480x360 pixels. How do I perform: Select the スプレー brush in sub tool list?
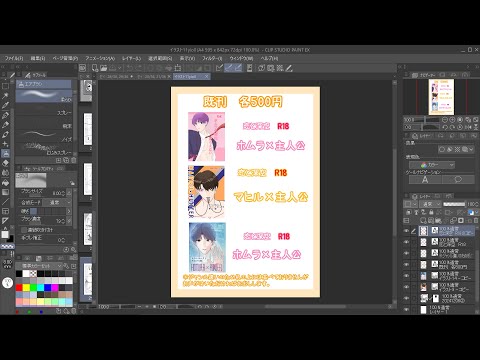point(44,109)
